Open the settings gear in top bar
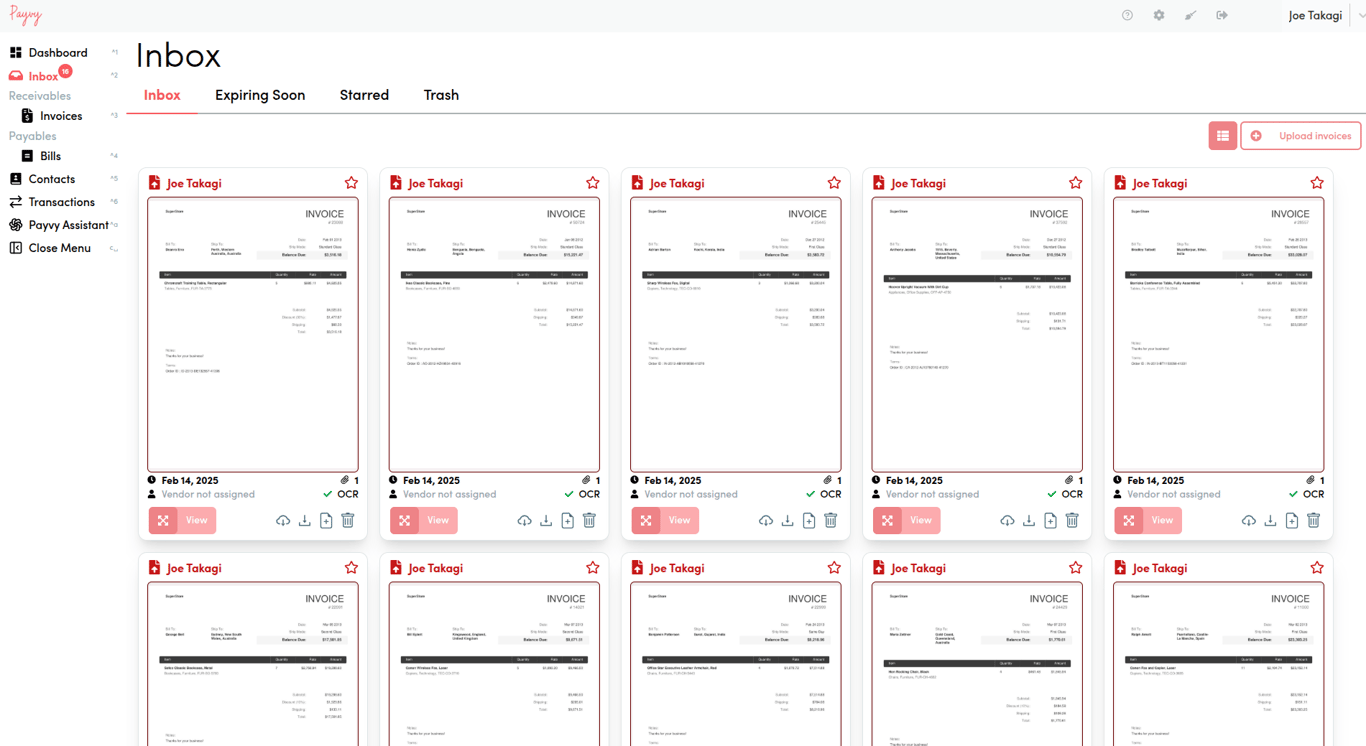The height and width of the screenshot is (746, 1366). click(x=1159, y=15)
